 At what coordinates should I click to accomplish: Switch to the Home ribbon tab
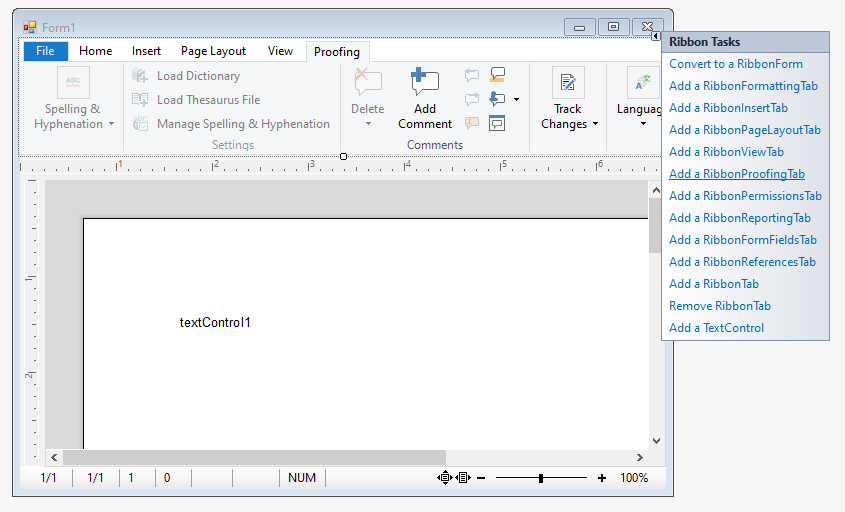tap(95, 51)
